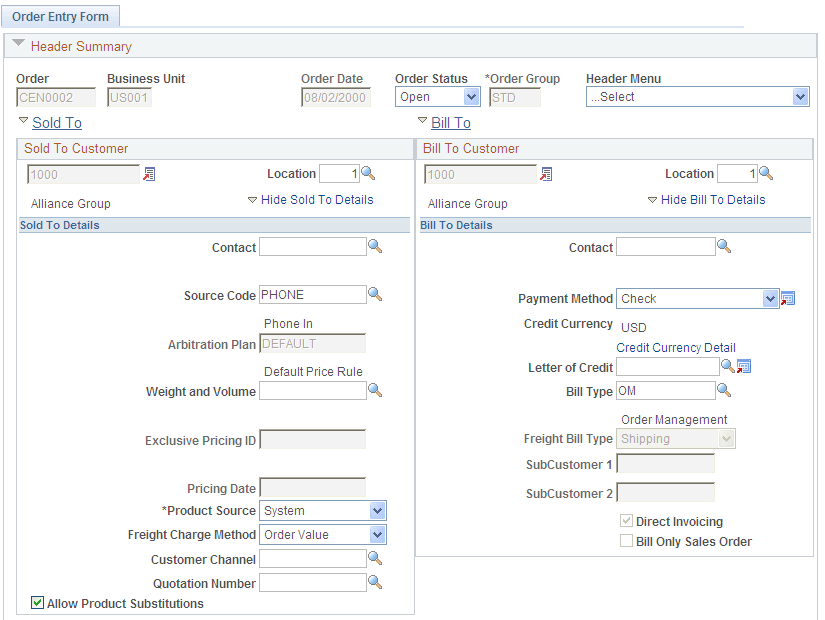Open Credit Currency Detail

(x=676, y=347)
